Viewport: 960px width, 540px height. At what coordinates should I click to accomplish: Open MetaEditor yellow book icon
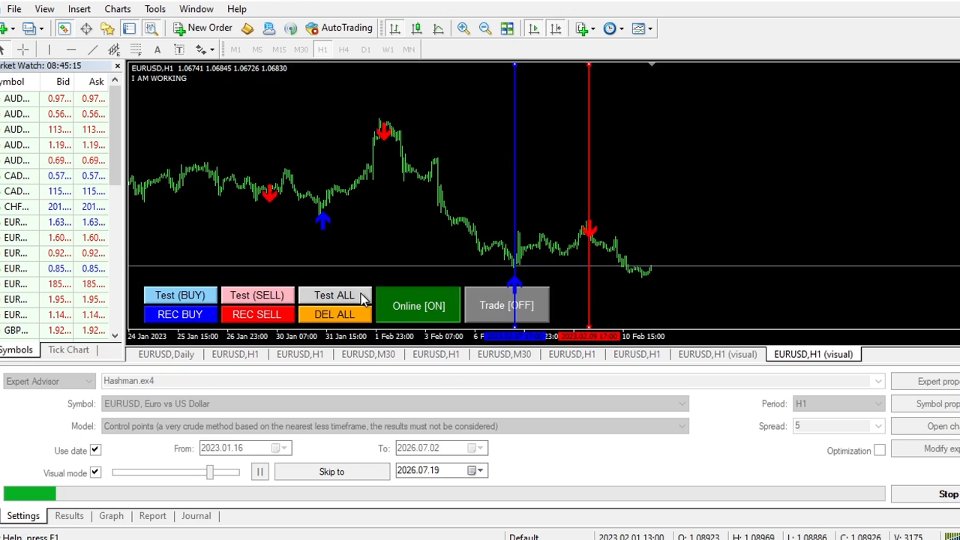click(x=247, y=28)
